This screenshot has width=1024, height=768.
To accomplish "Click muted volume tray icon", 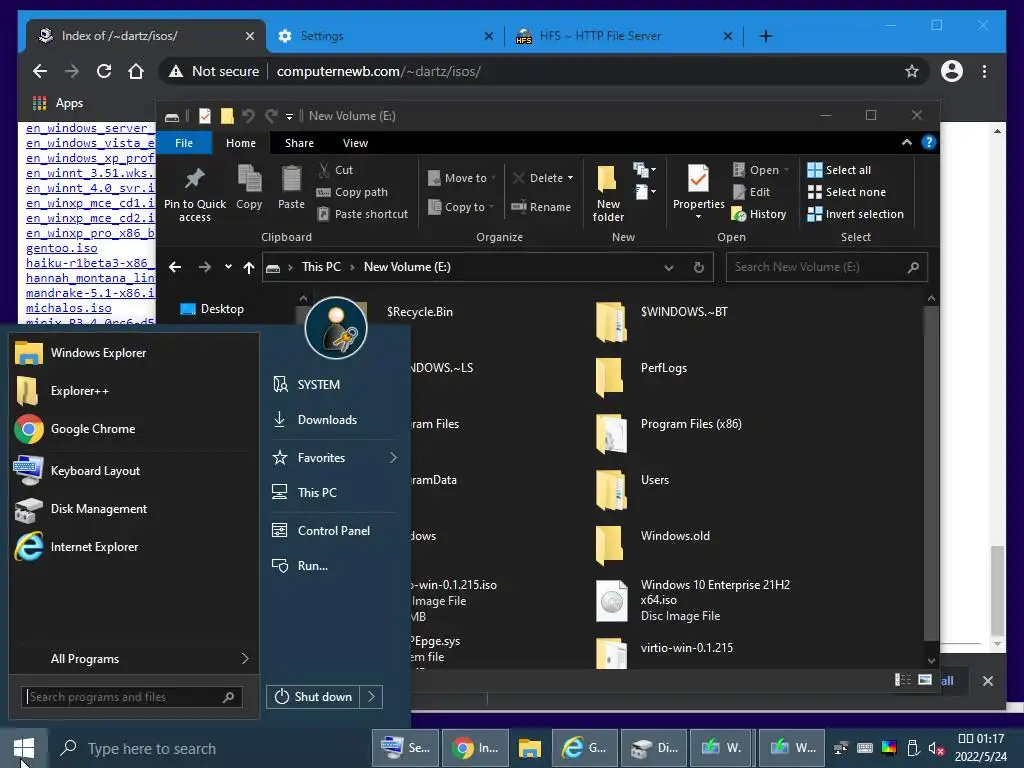I will (936, 748).
